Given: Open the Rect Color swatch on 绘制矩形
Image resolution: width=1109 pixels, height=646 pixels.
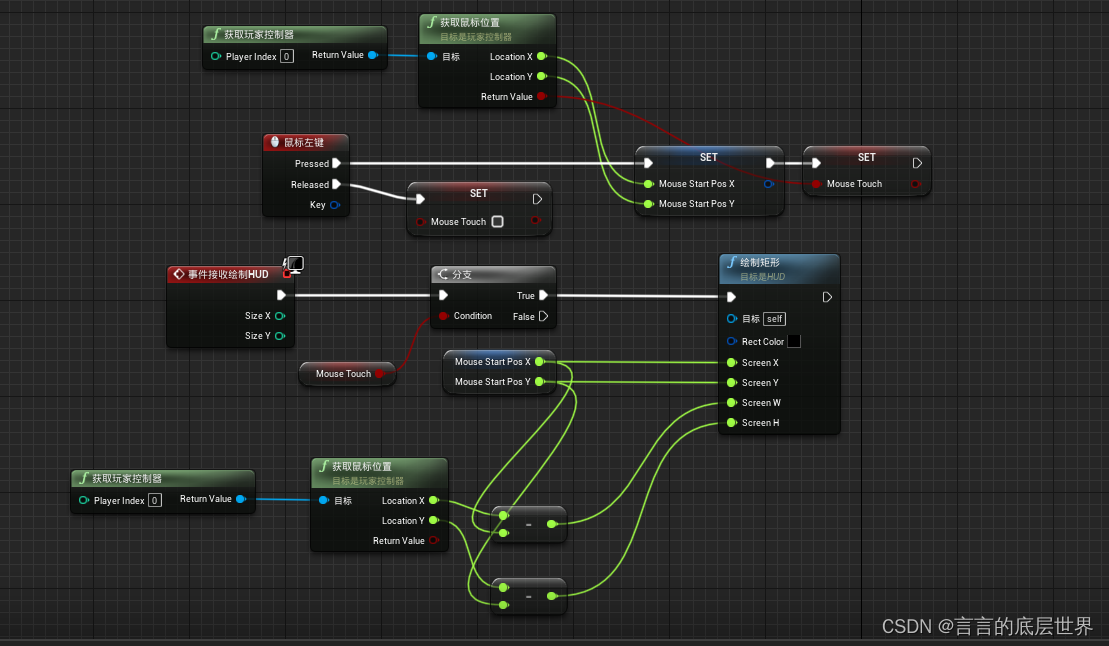Looking at the screenshot, I should [793, 341].
